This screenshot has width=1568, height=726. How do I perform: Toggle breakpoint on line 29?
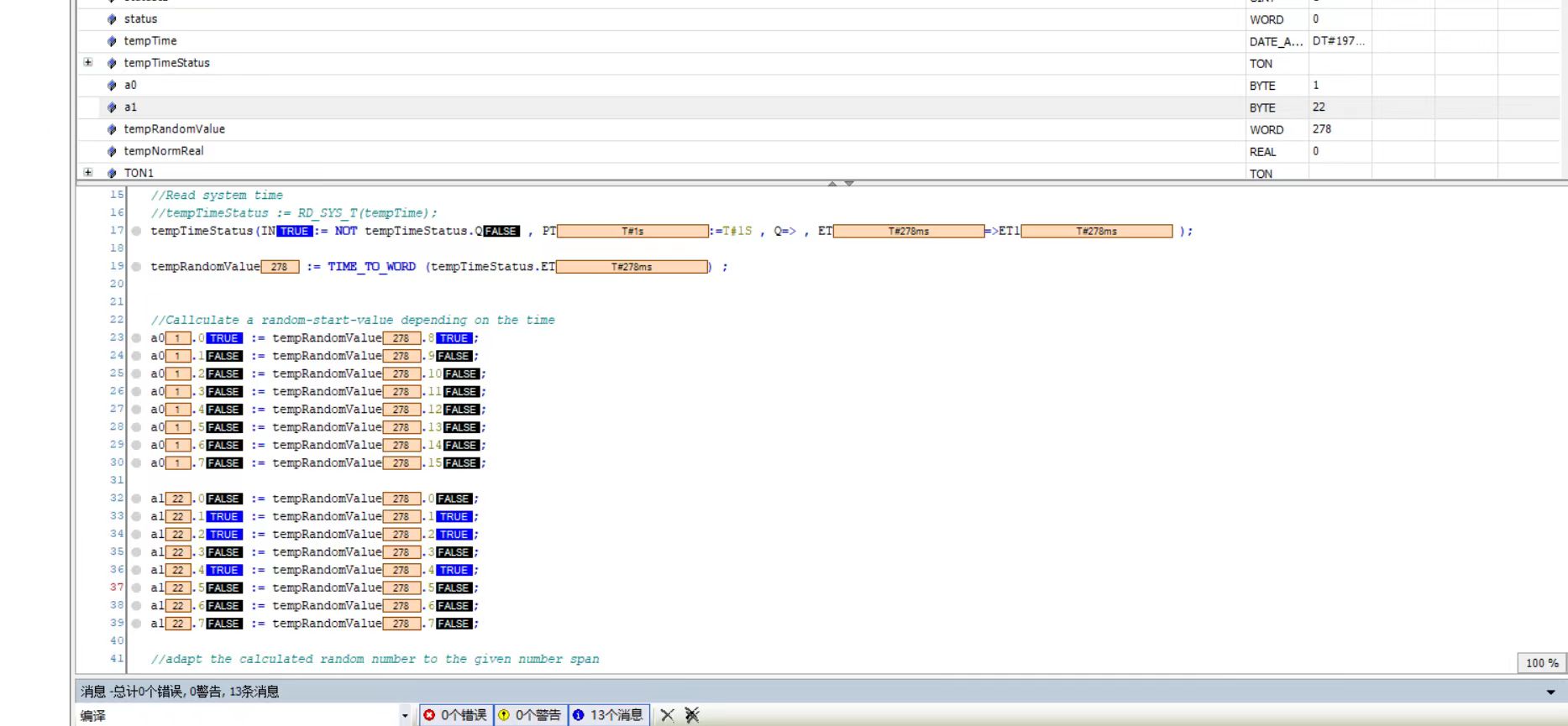tap(136, 445)
